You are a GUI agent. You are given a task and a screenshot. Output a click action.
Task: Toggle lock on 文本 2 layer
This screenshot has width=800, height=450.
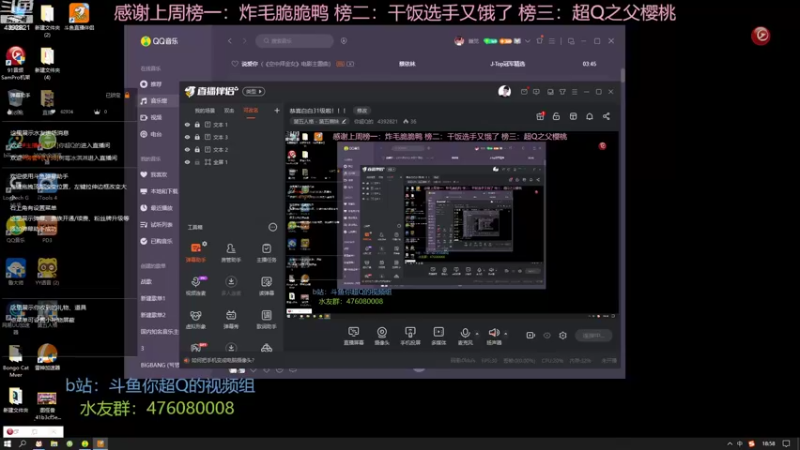tap(197, 149)
